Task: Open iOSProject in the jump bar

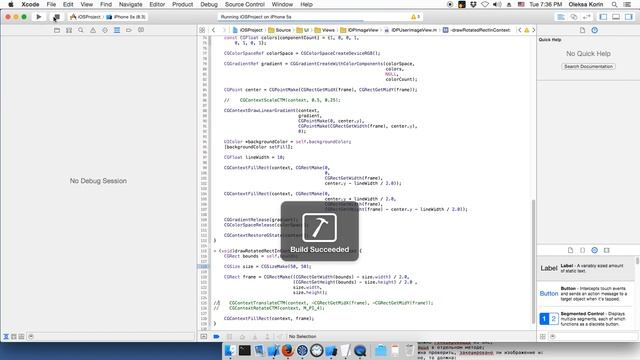Action: click(248, 30)
